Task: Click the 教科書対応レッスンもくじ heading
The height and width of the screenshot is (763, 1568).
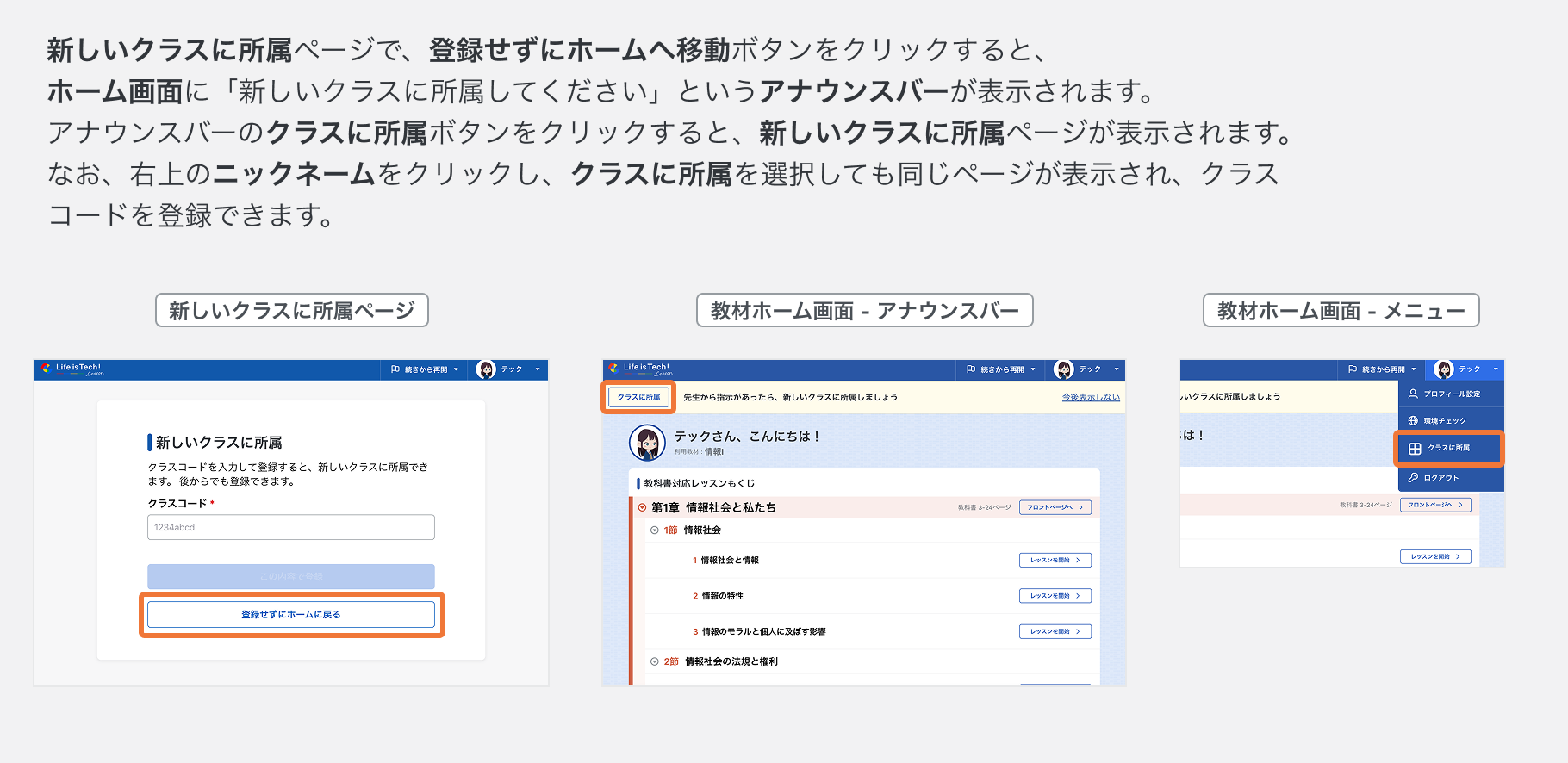Action: coord(700,483)
